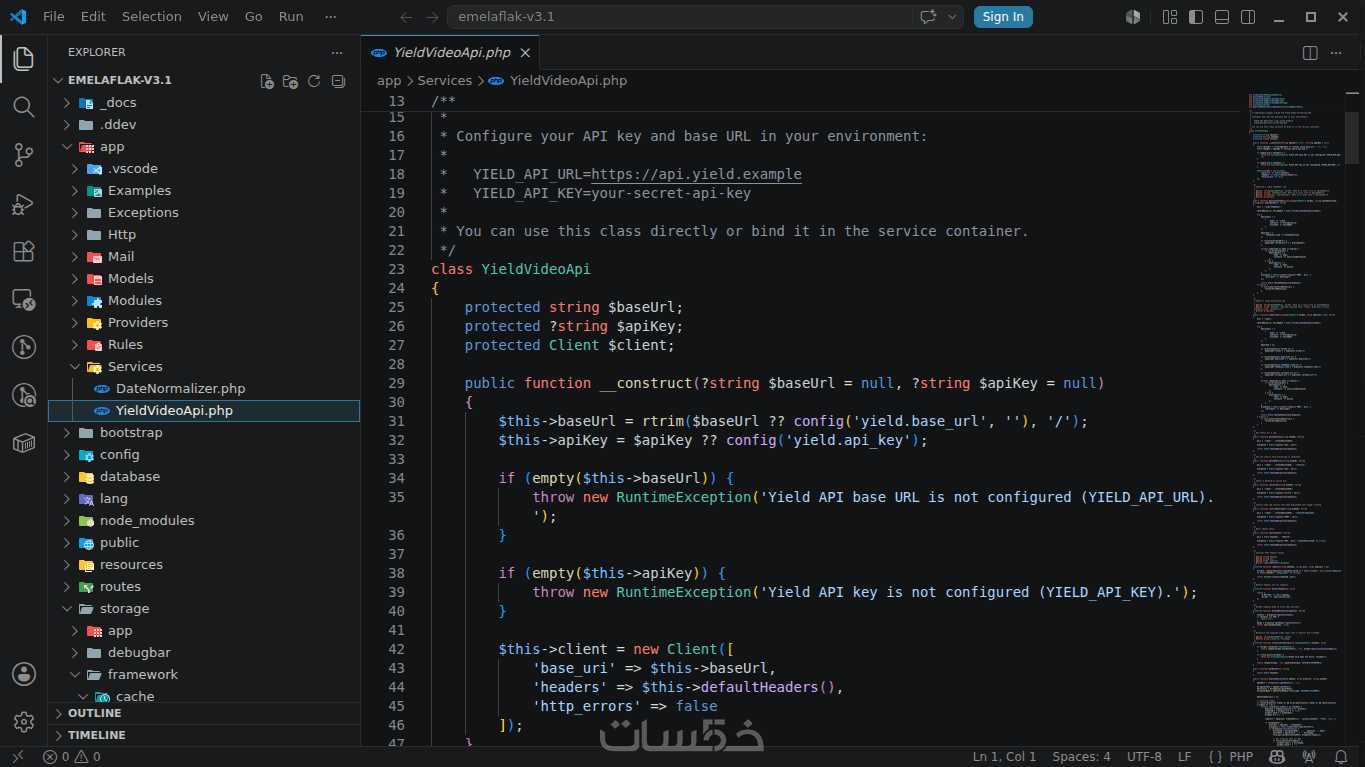Open the Go menu
Viewport: 1365px width, 767px height.
point(254,16)
